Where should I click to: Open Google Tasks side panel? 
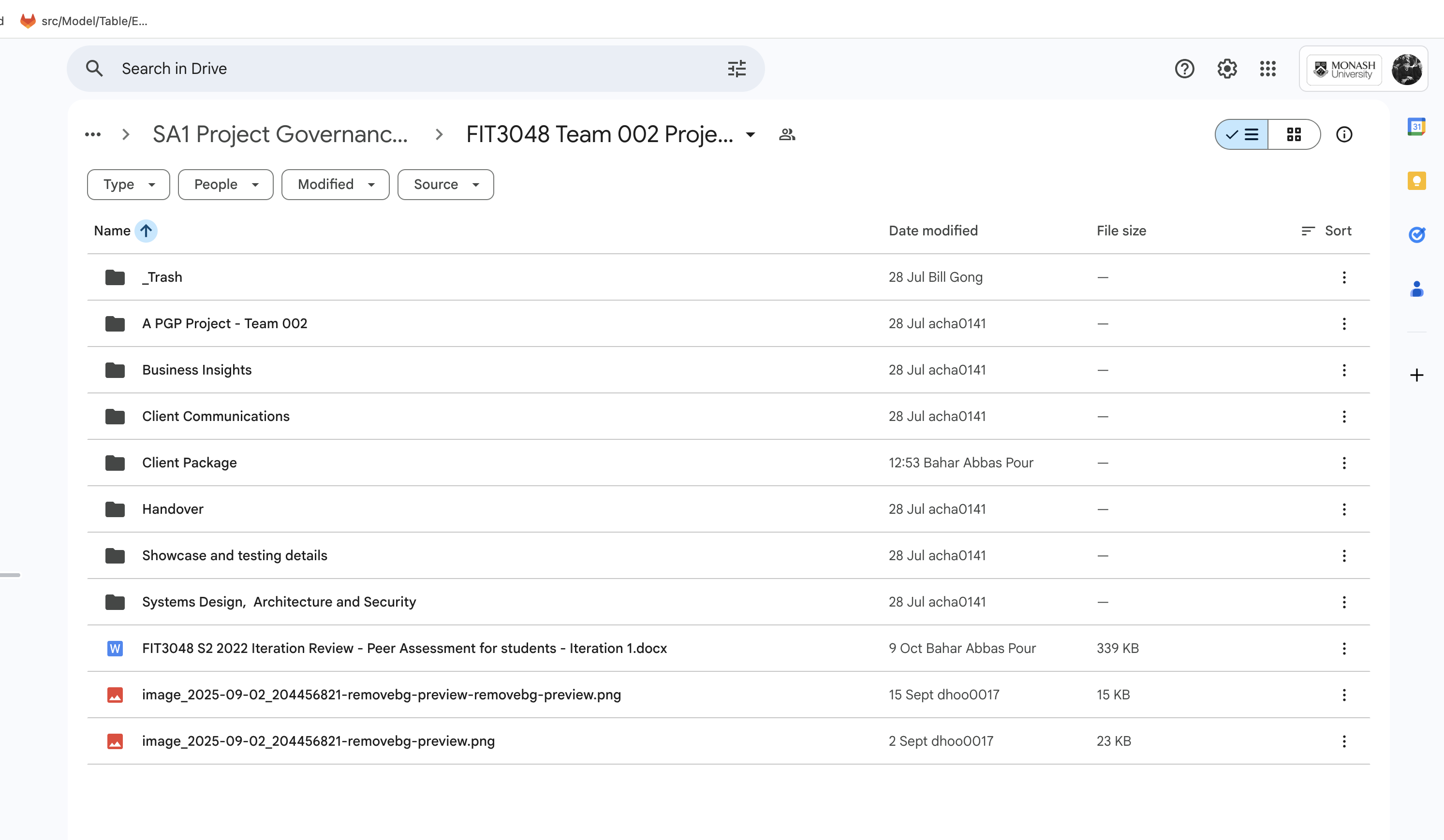point(1416,234)
